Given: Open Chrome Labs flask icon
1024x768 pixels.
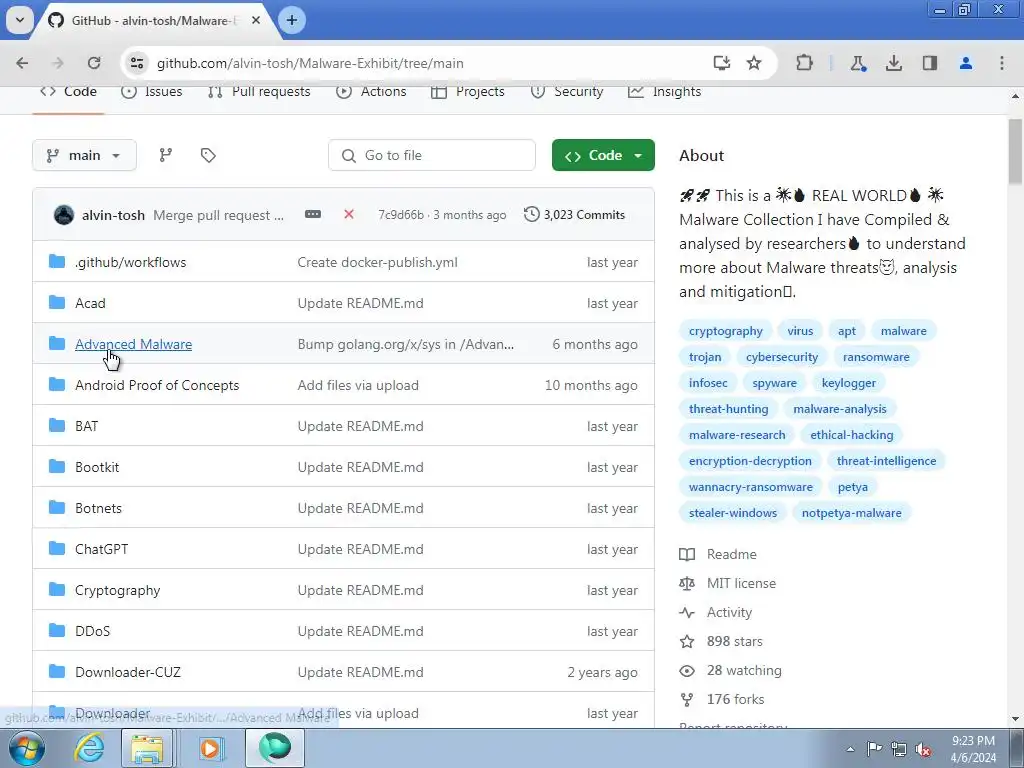Looking at the screenshot, I should tap(858, 63).
